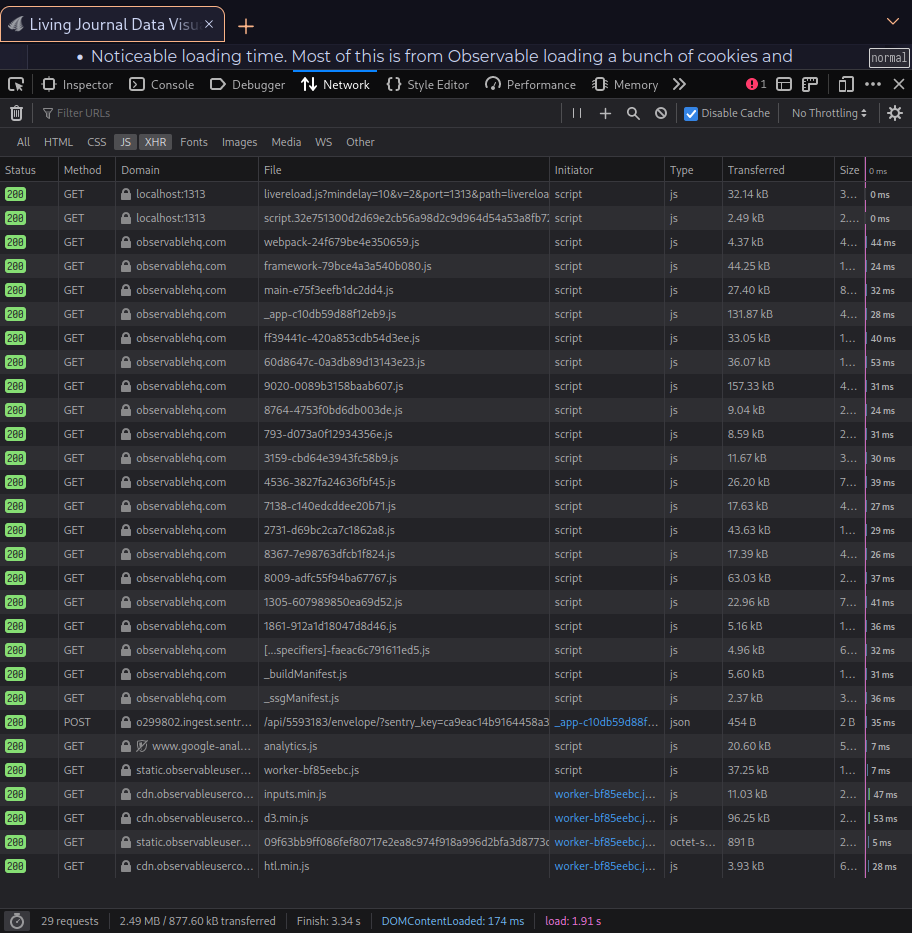Filter requests by All
Viewport: 912px width, 933px height.
[23, 142]
